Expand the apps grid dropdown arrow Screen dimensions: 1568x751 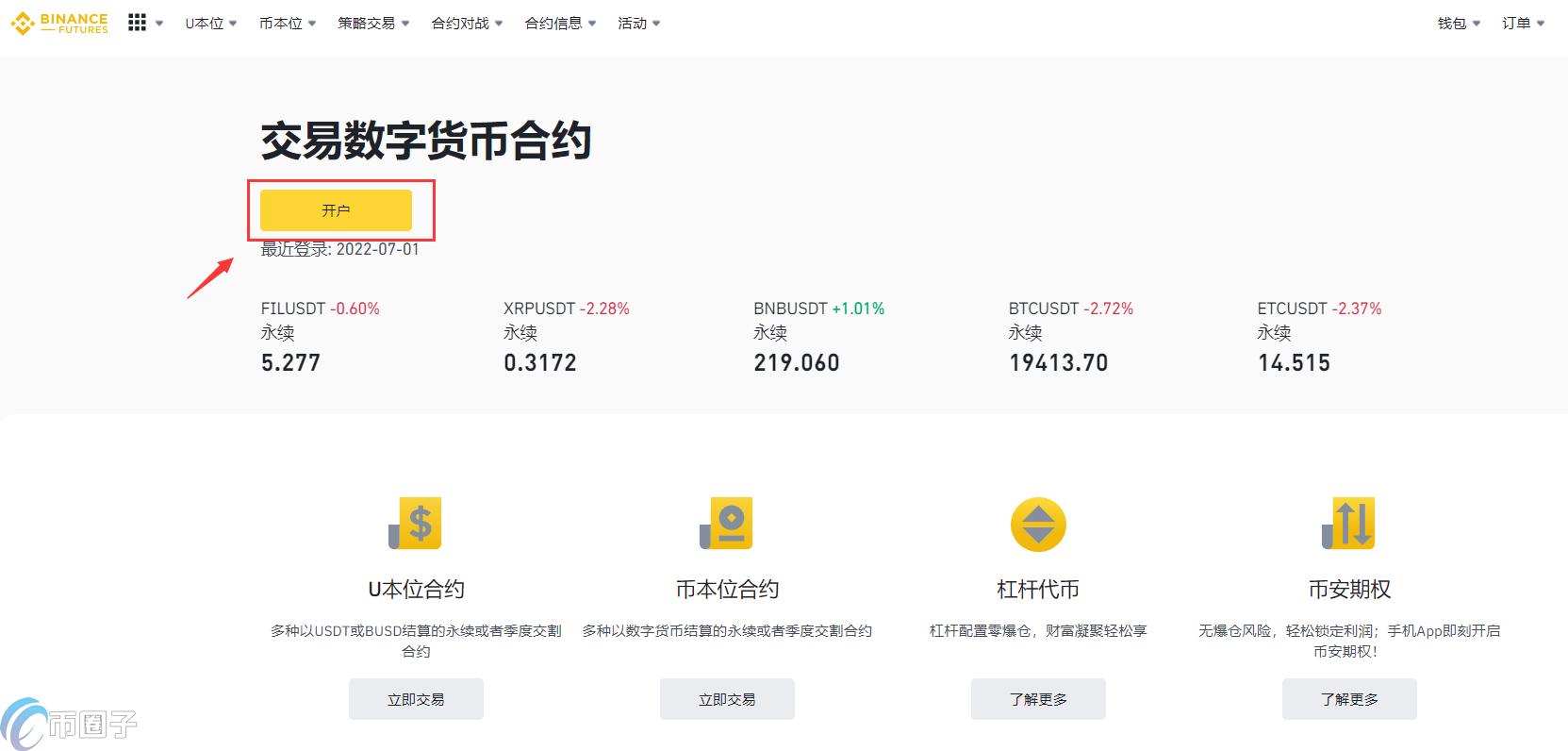159,24
